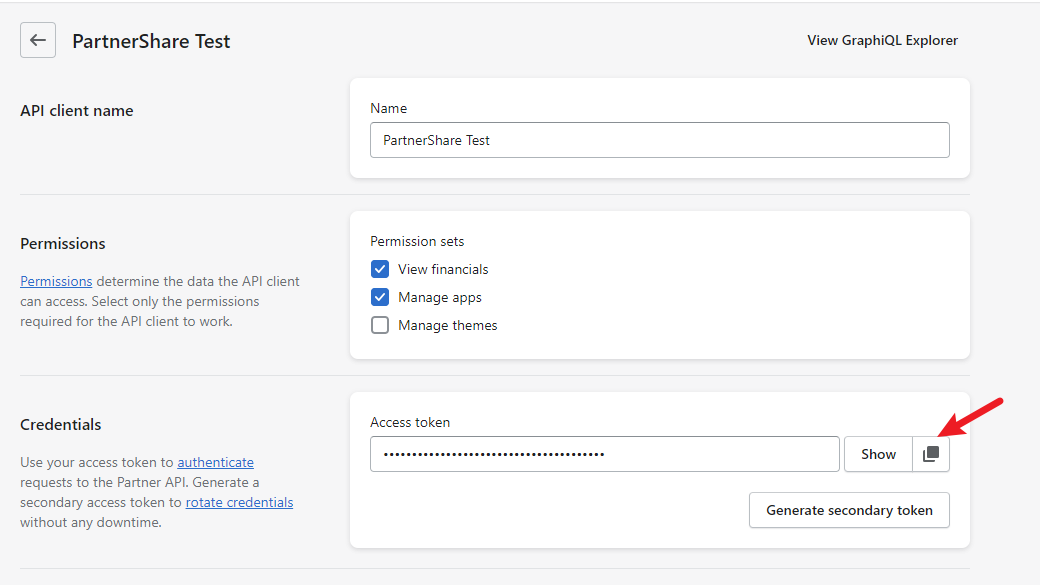Select the Permissions section heading
Screen dimensions: 1040x585
click(62, 243)
